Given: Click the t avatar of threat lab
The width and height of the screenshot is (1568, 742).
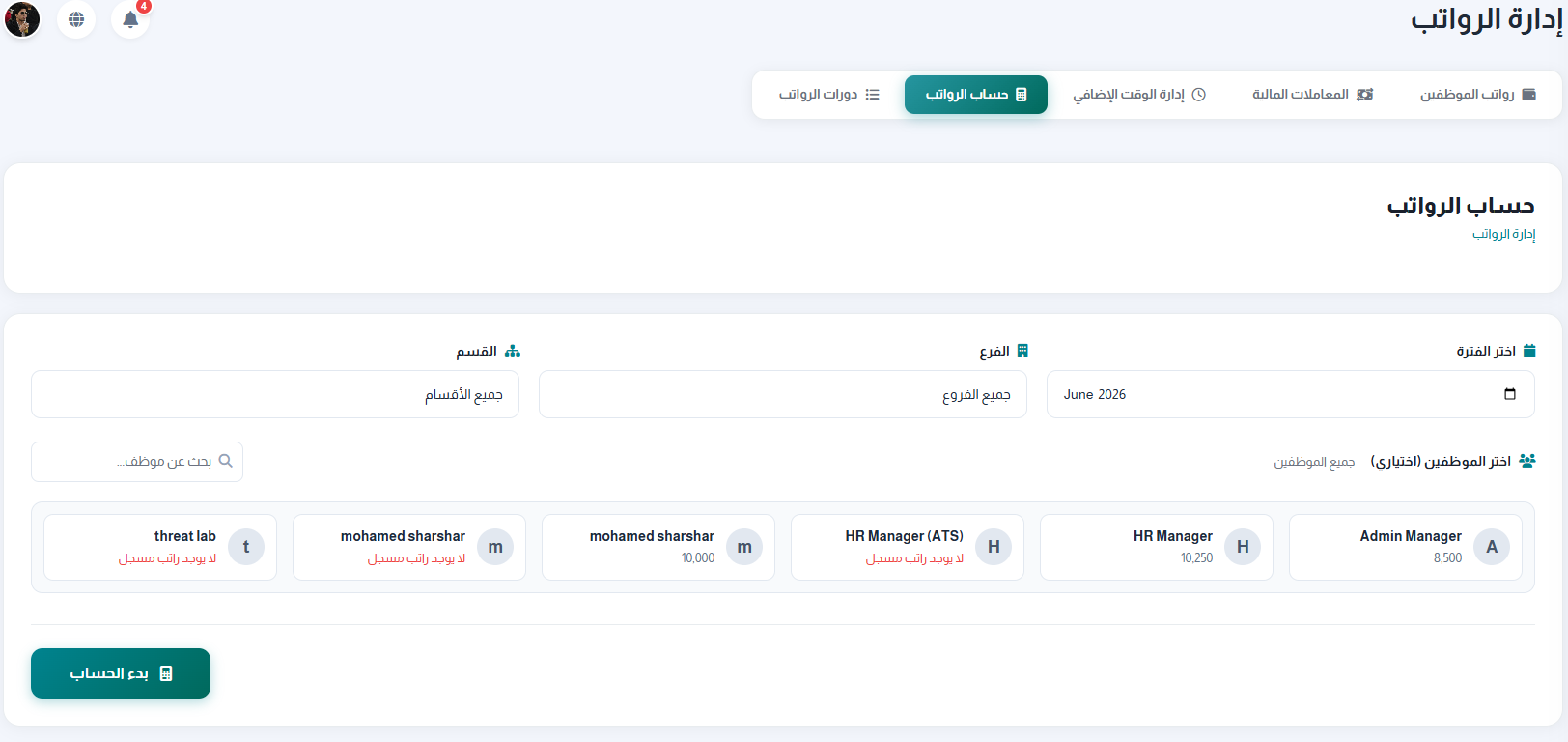Looking at the screenshot, I should [x=246, y=547].
